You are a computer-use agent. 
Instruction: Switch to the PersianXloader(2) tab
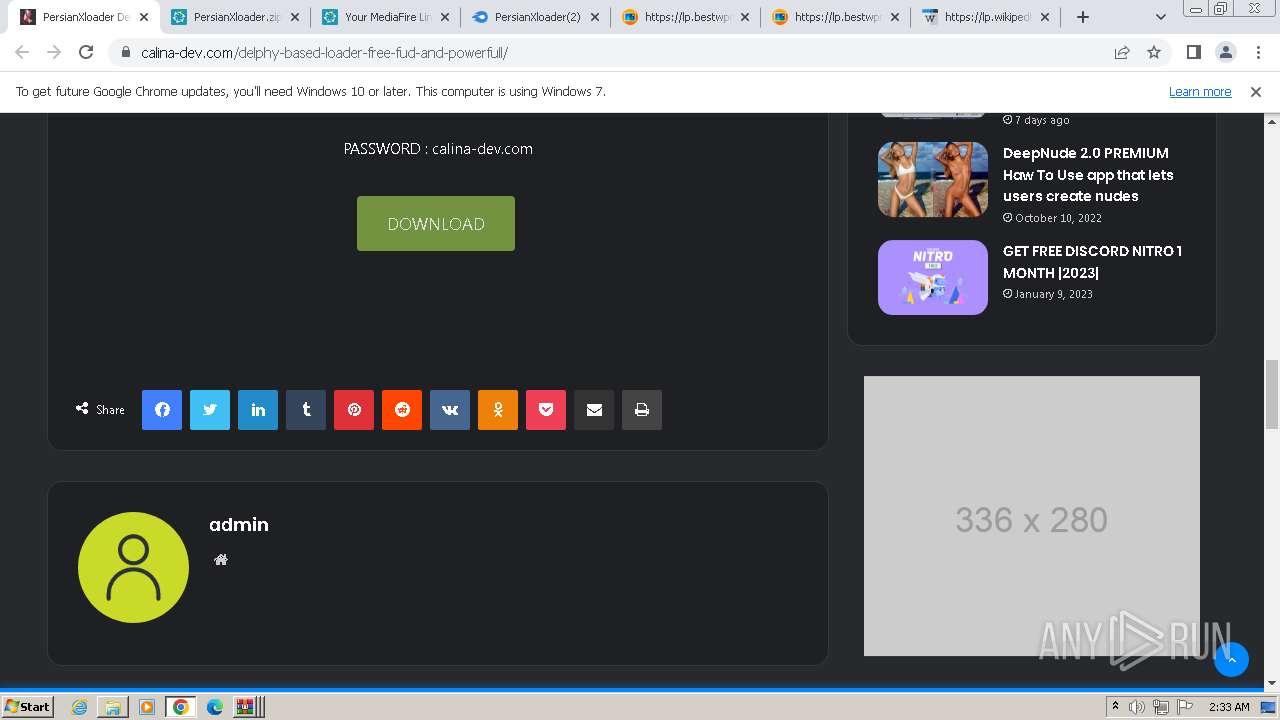pyautogui.click(x=535, y=17)
